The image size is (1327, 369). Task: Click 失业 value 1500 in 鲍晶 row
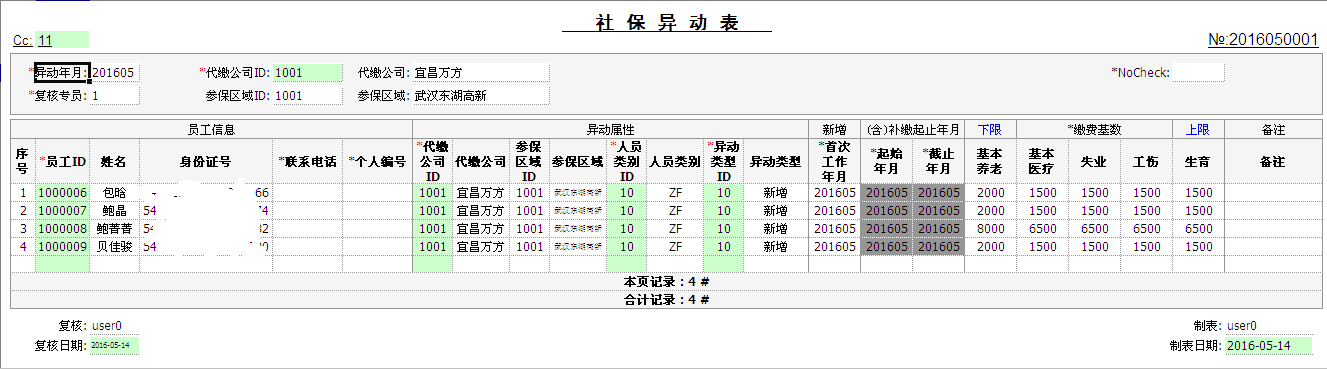pyautogui.click(x=1094, y=211)
